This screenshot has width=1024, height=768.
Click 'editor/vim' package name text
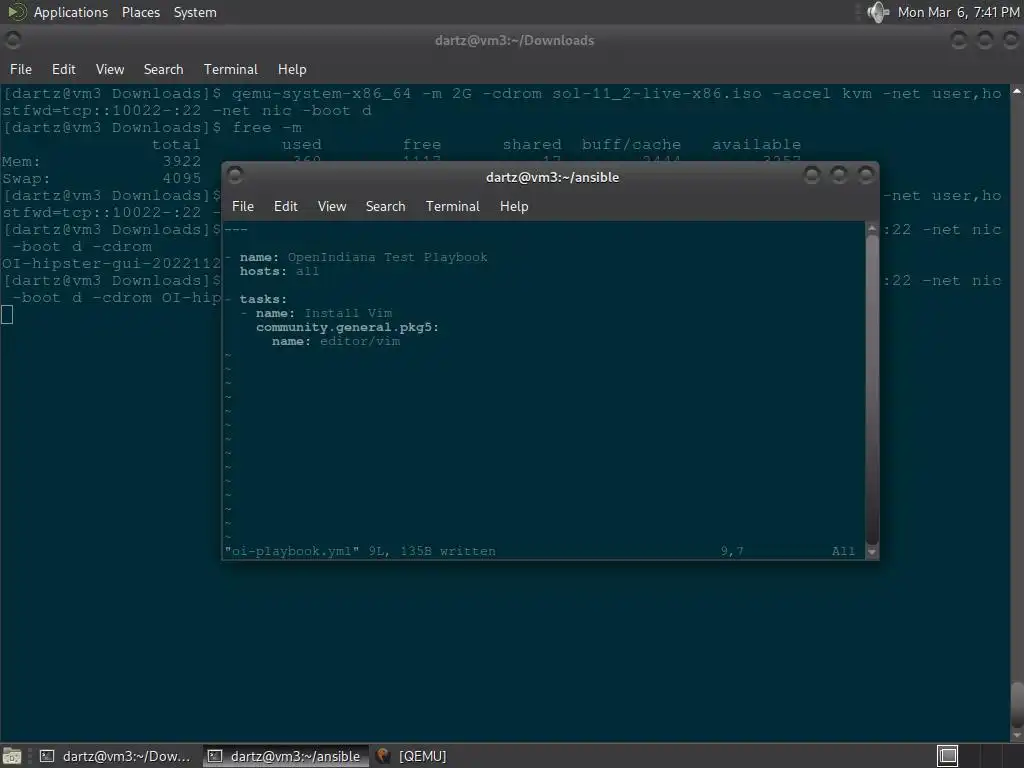[x=360, y=341]
